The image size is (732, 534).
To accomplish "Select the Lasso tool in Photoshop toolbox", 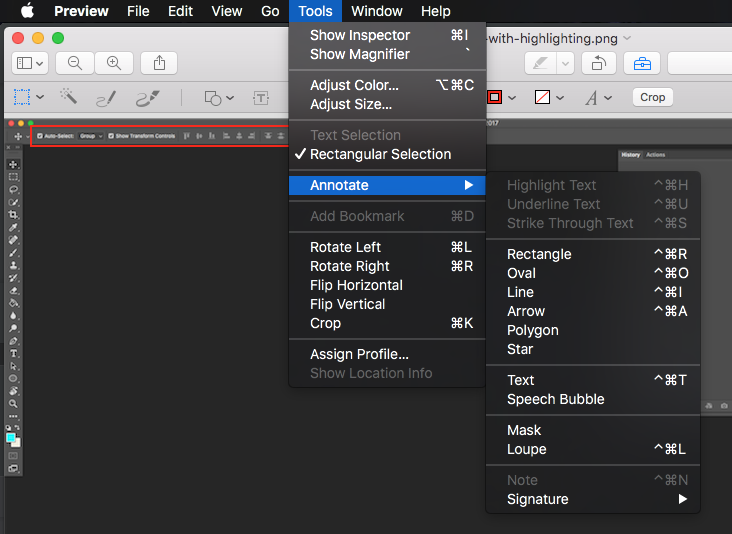I will pos(13,190).
